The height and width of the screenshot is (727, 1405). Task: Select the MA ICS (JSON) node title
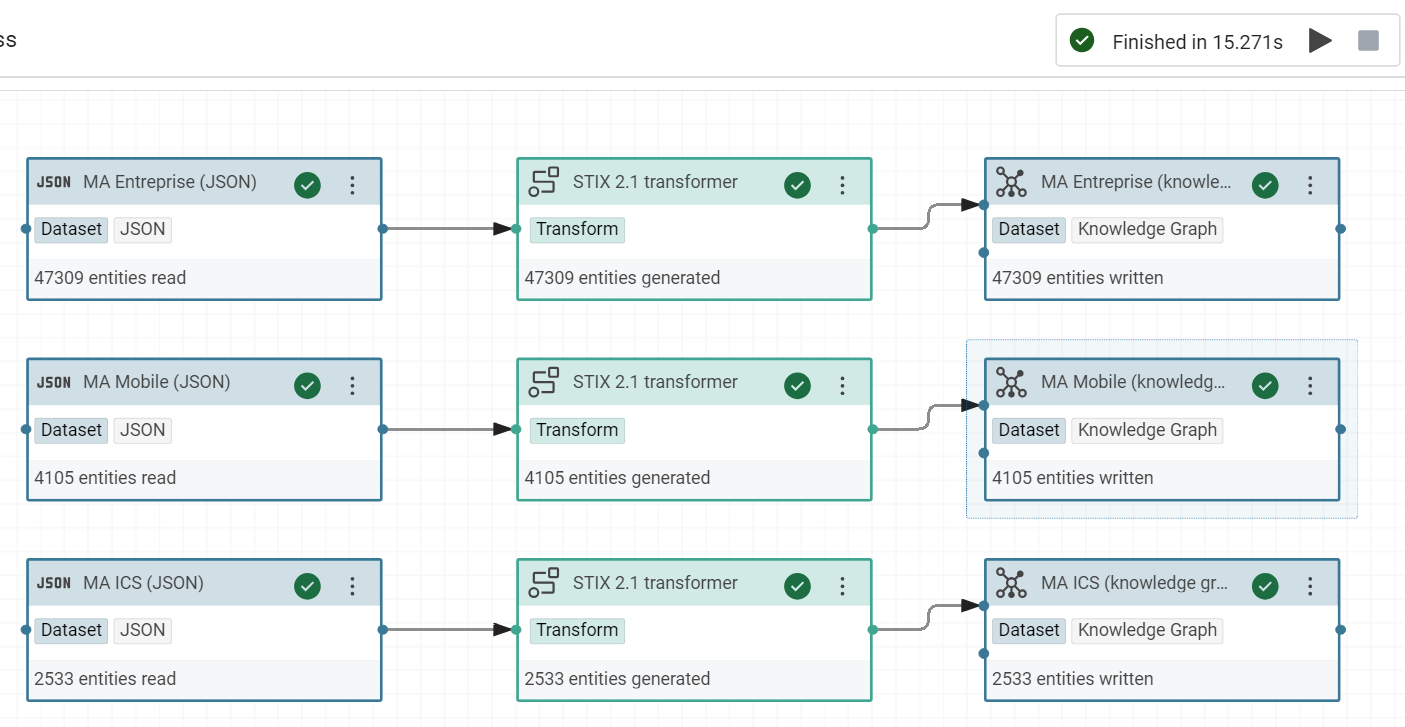click(143, 583)
